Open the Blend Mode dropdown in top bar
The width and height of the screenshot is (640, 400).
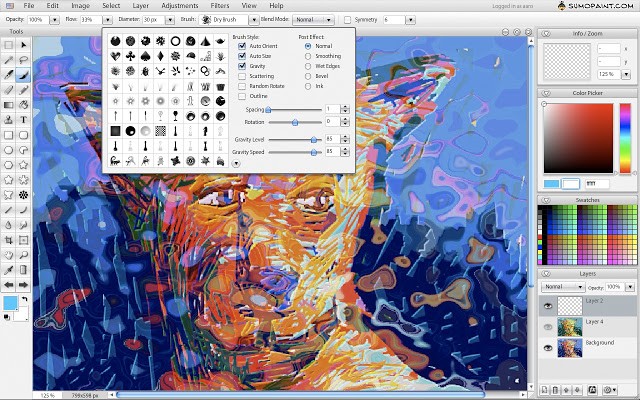(x=314, y=20)
